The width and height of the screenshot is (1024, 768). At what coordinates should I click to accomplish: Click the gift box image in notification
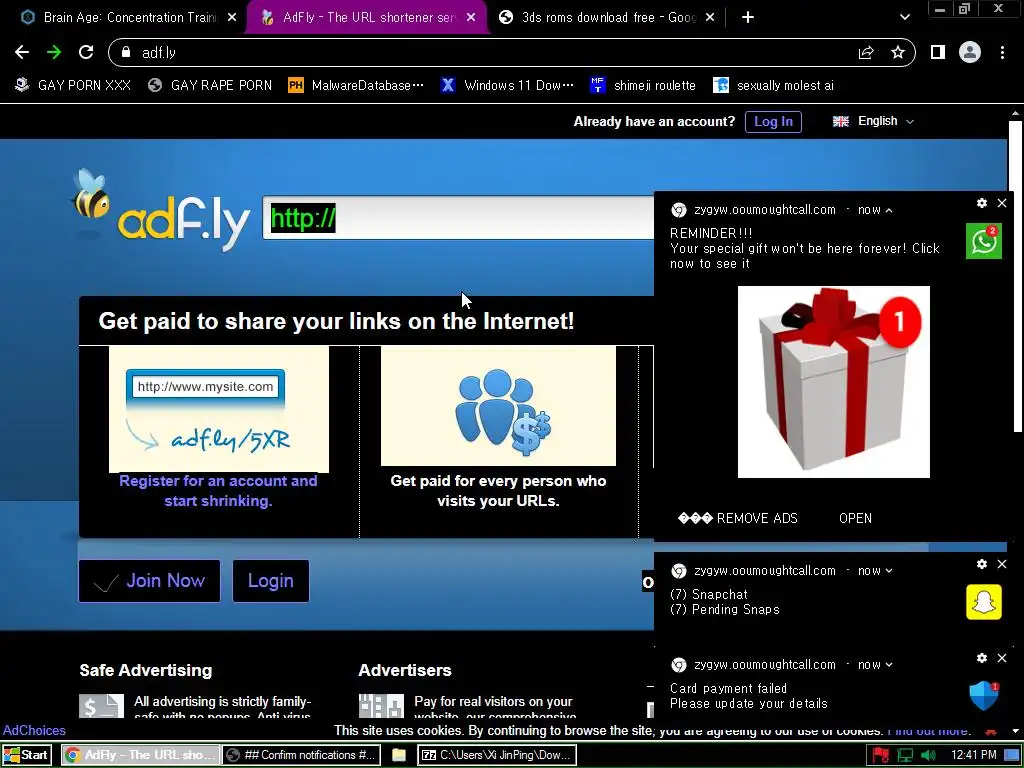pos(834,382)
